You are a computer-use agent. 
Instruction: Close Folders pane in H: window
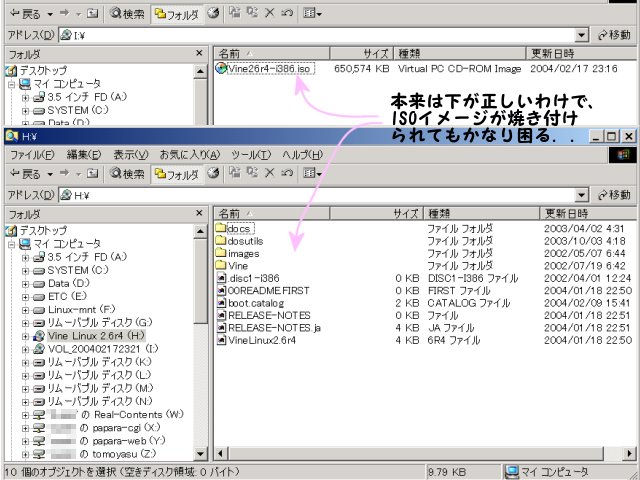[199, 213]
